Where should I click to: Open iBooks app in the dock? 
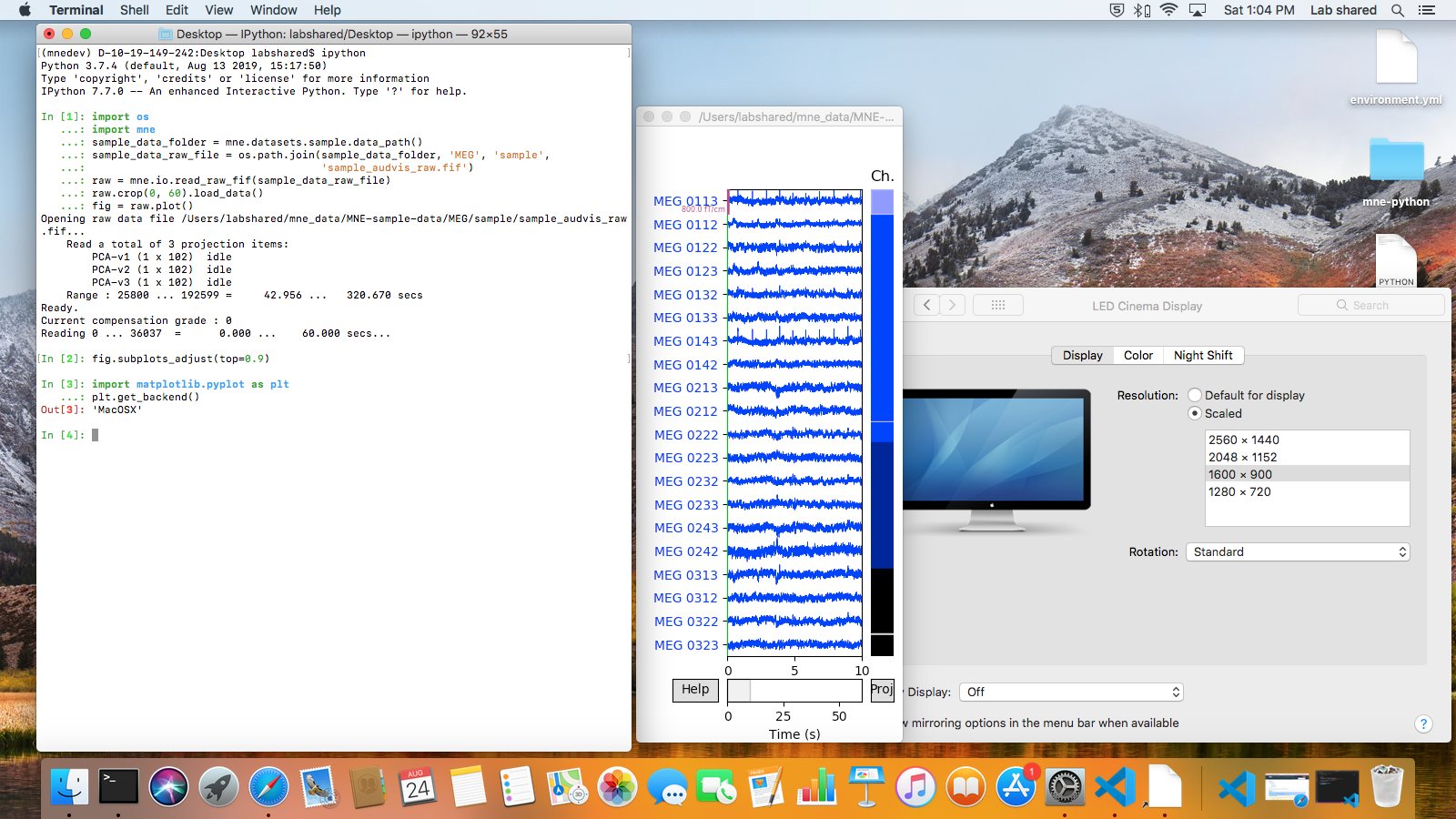point(966,787)
